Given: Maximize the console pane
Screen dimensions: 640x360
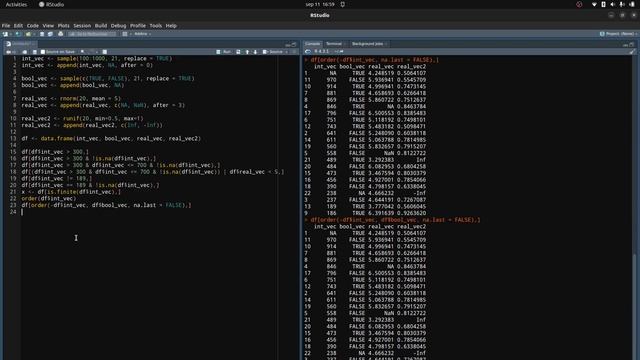Looking at the screenshot, I should coord(632,44).
